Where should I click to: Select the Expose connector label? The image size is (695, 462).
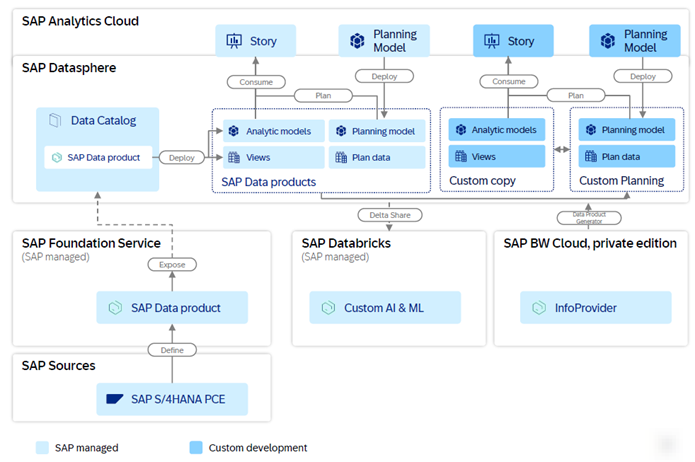click(x=172, y=265)
